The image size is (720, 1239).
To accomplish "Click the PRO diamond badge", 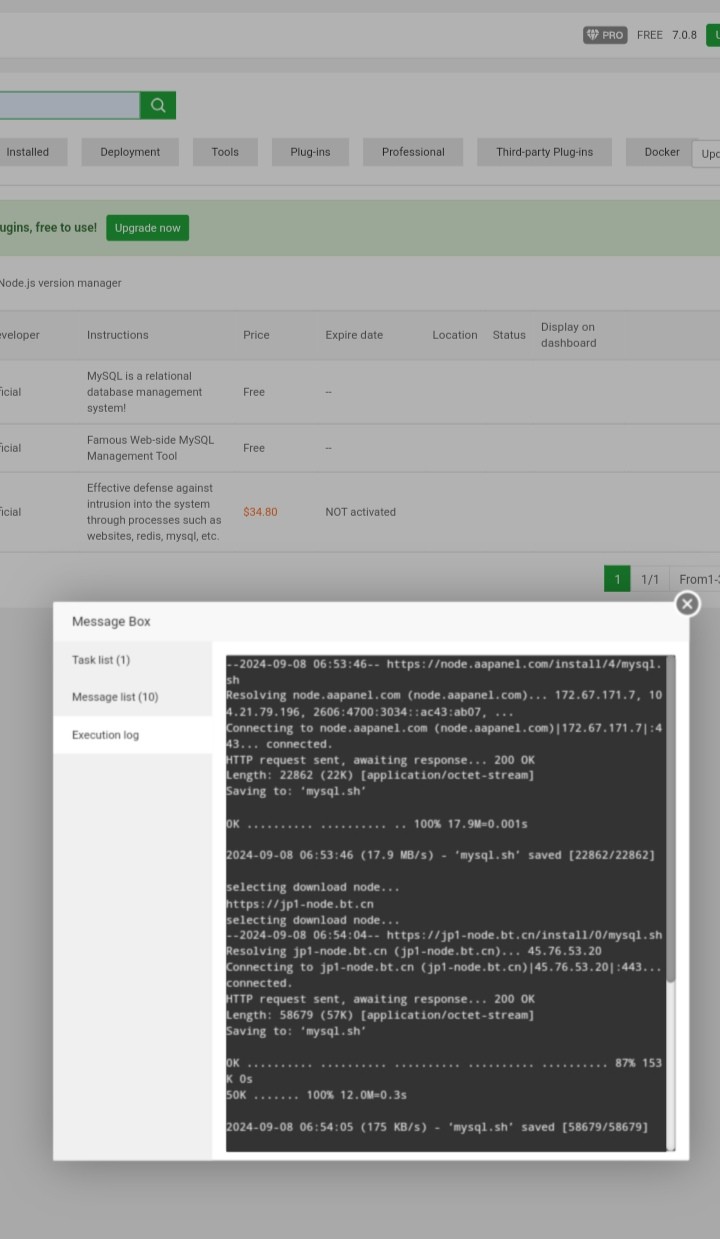I will click(x=604, y=35).
